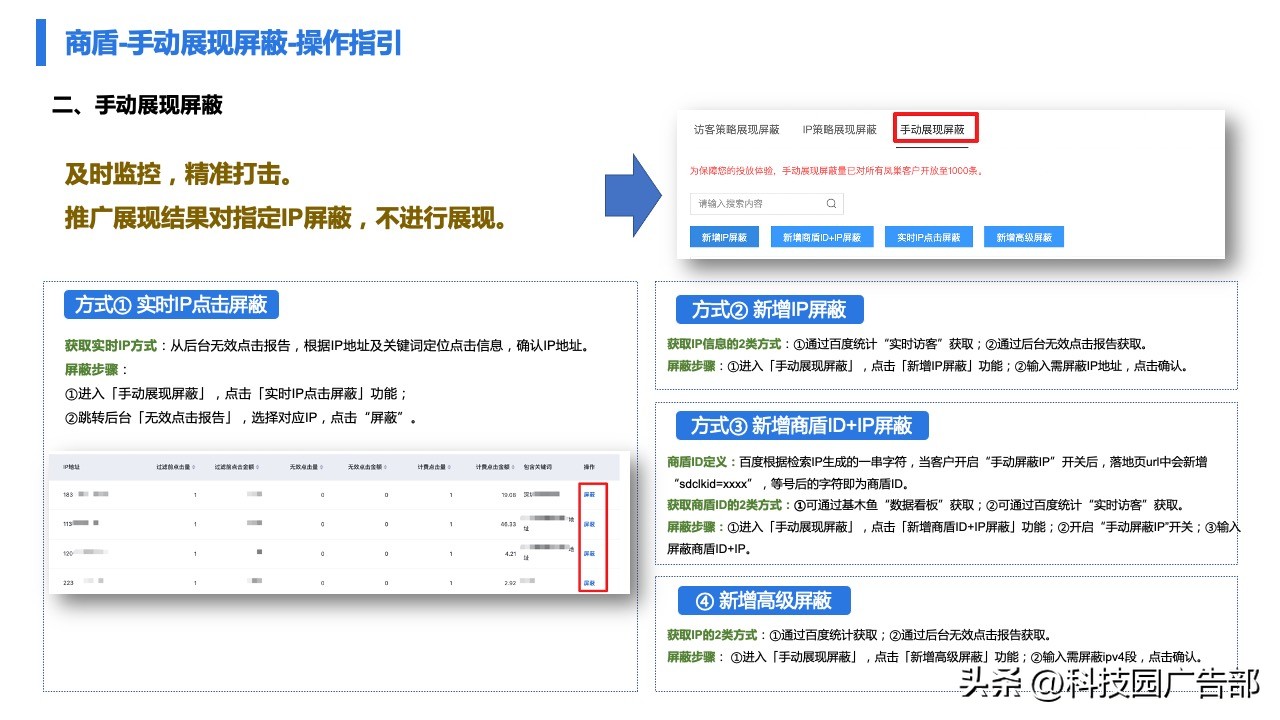
Task: Click the 新增商盾ID+IP屏蔽 button
Action: tap(823, 236)
